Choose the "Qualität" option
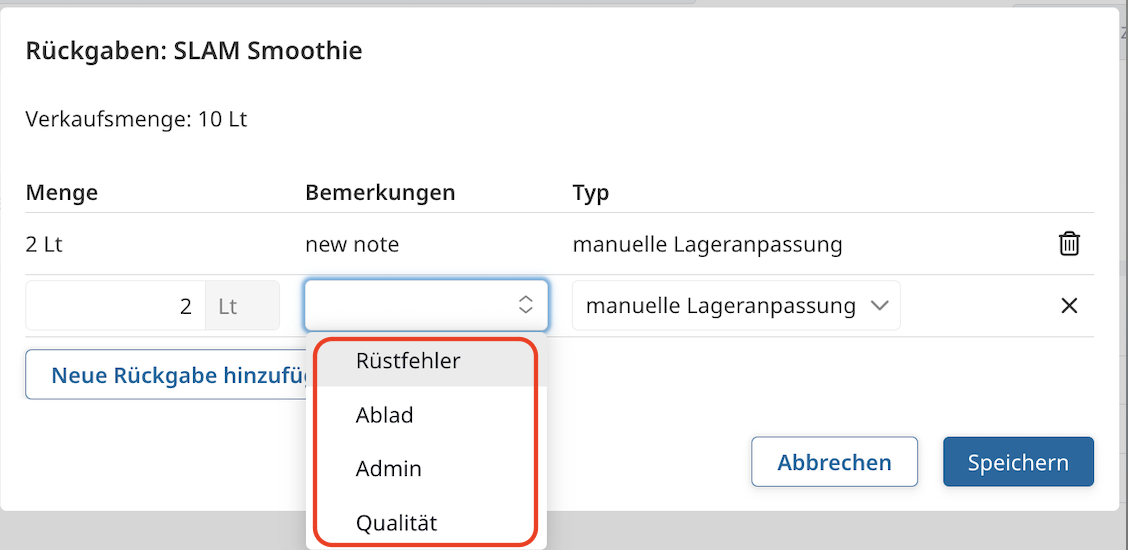This screenshot has width=1128, height=550. (x=396, y=523)
